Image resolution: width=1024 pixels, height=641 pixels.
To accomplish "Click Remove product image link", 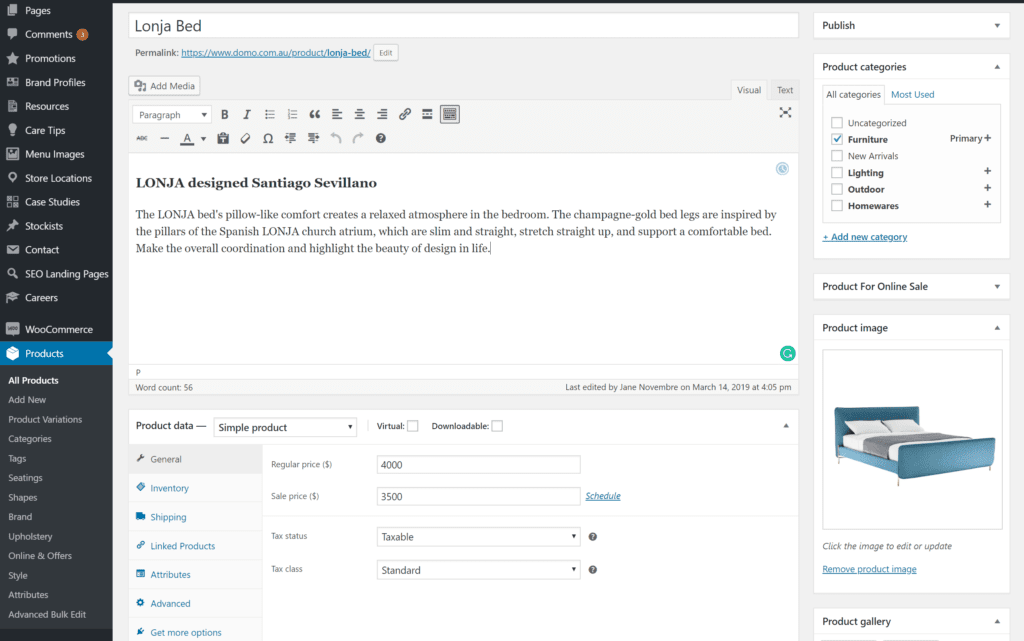I will click(x=869, y=569).
